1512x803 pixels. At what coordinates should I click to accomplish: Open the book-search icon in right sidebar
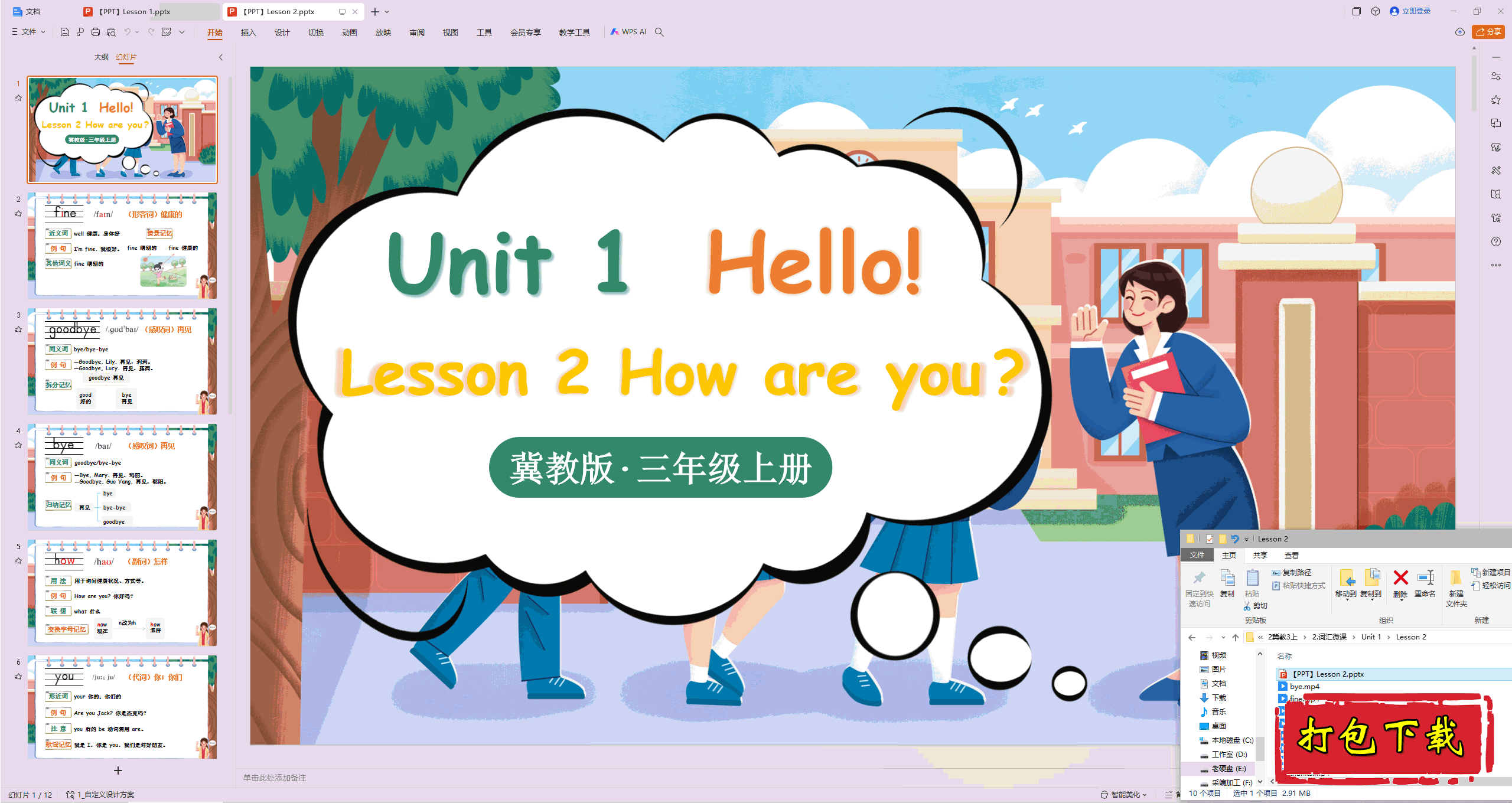1496,194
